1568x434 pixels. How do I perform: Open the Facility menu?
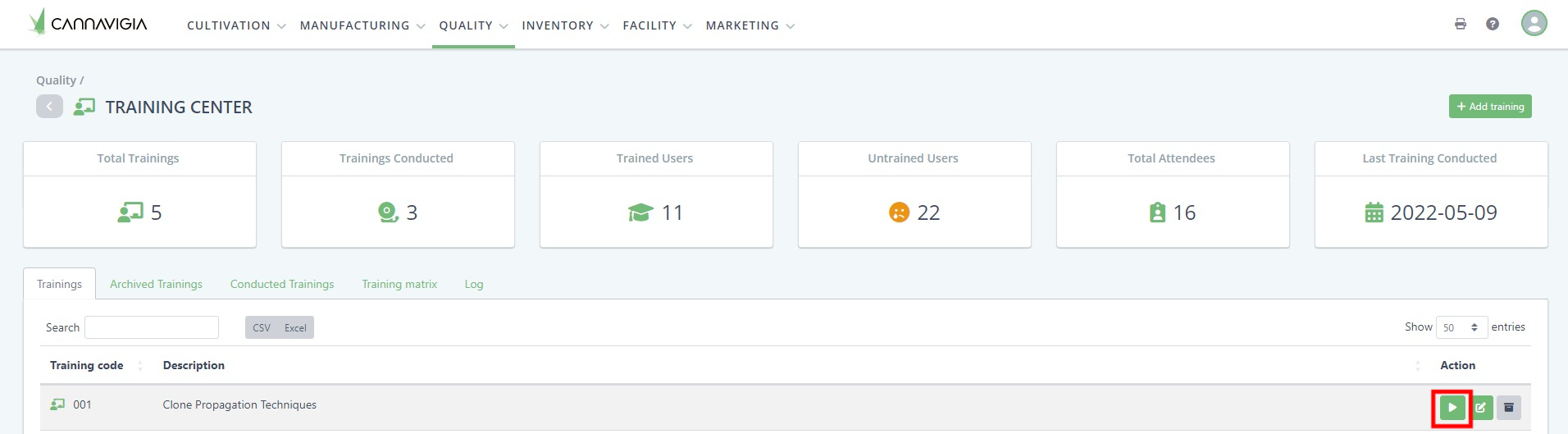tap(657, 25)
